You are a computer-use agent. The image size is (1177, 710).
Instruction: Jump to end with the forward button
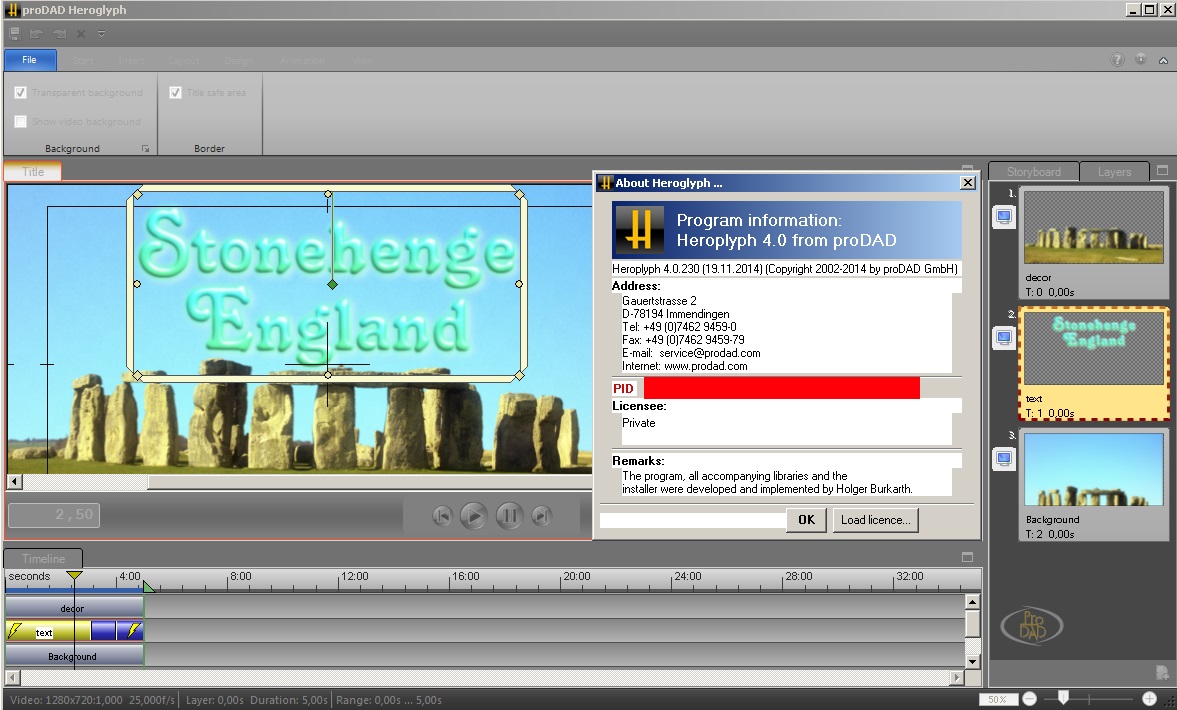click(x=541, y=516)
